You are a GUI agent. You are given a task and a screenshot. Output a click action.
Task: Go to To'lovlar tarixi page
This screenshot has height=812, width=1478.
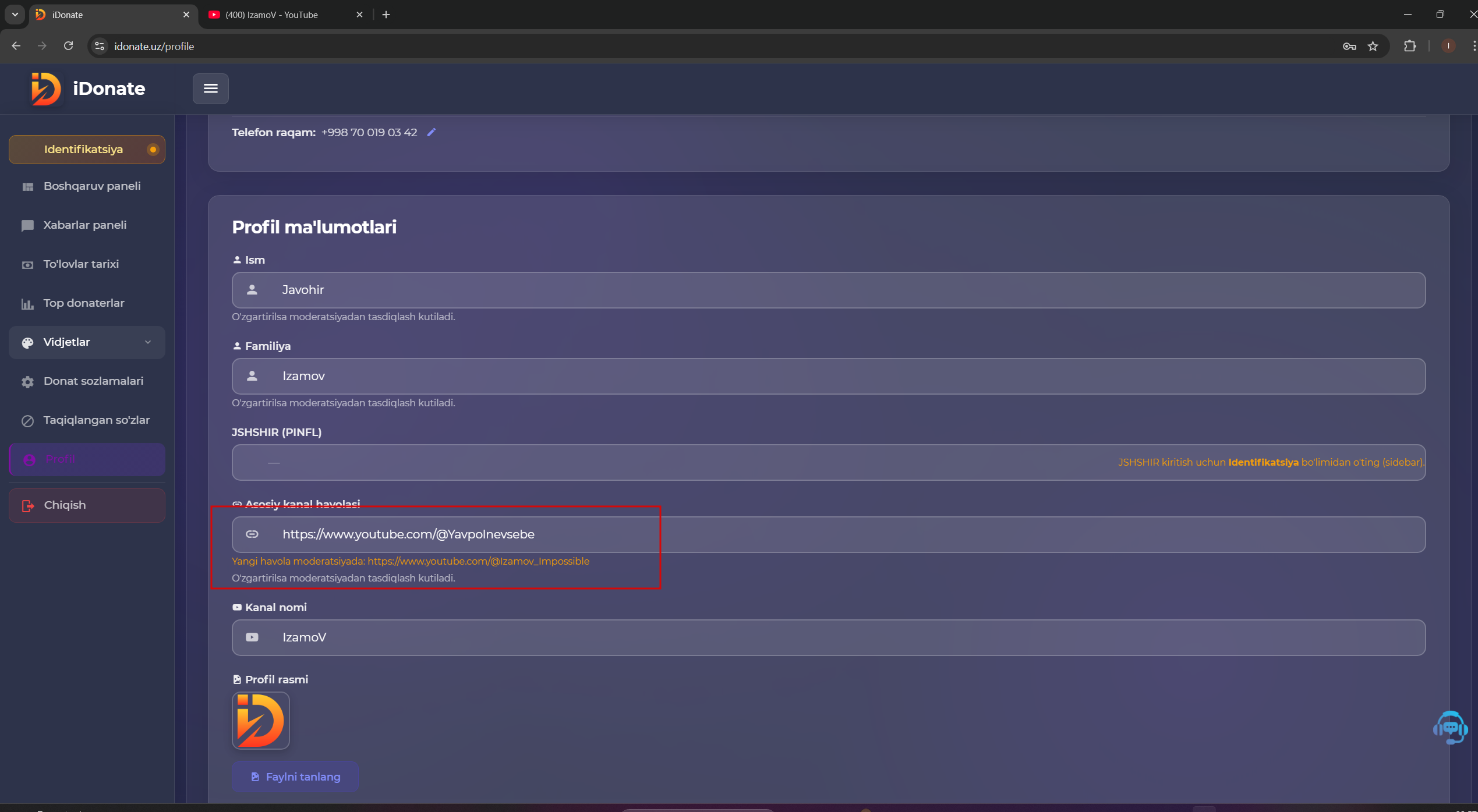81,264
